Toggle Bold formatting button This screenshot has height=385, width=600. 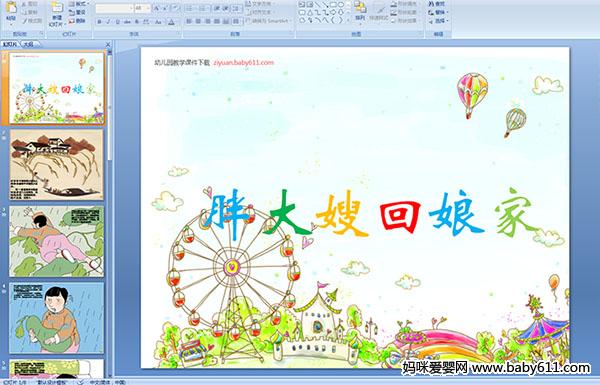click(99, 22)
